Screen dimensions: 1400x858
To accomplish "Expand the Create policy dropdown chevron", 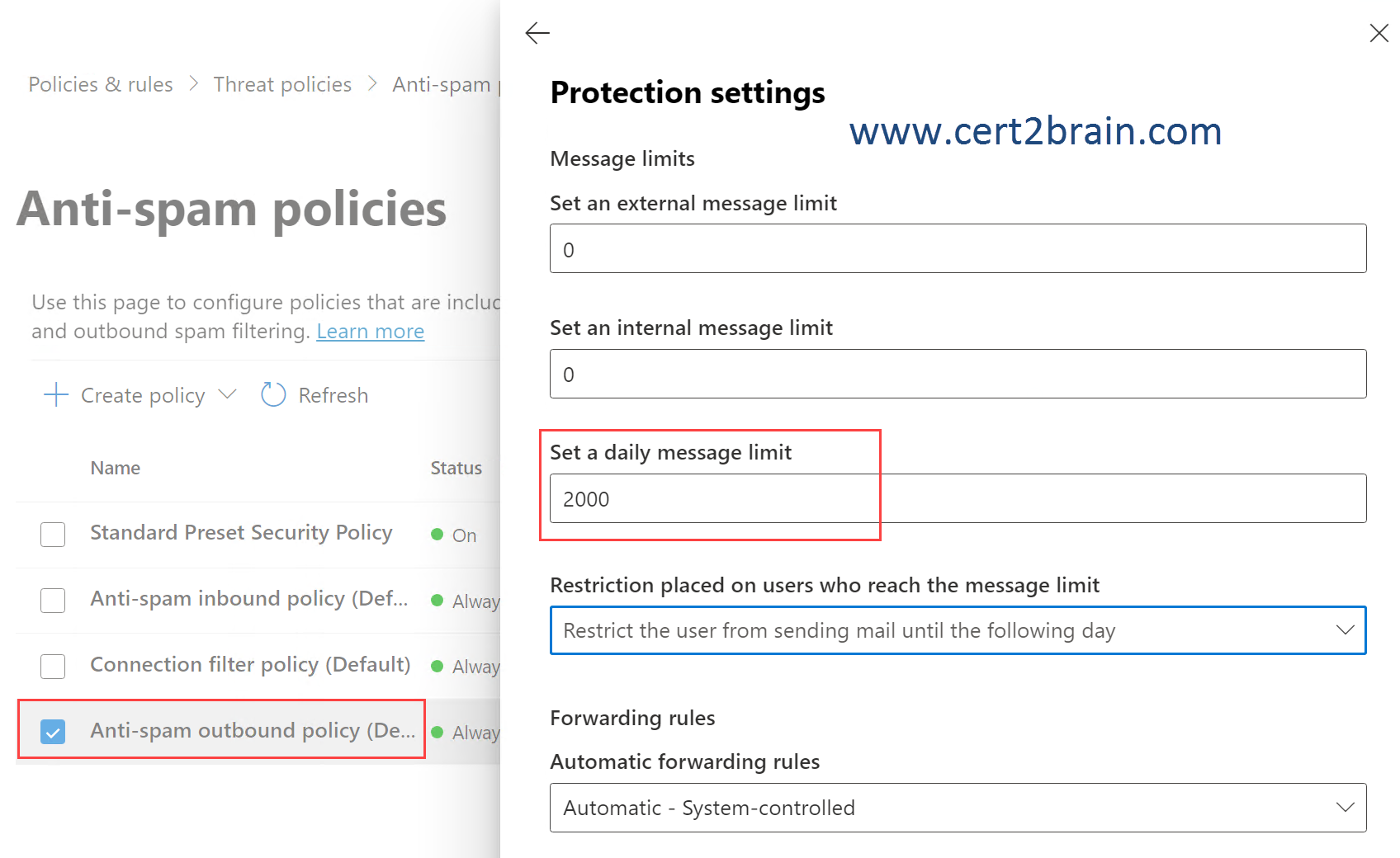I will point(227,394).
